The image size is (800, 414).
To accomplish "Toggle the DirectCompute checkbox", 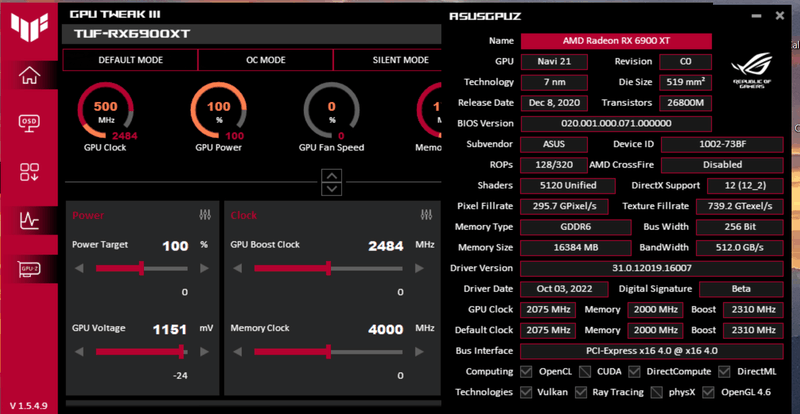I will coord(634,372).
